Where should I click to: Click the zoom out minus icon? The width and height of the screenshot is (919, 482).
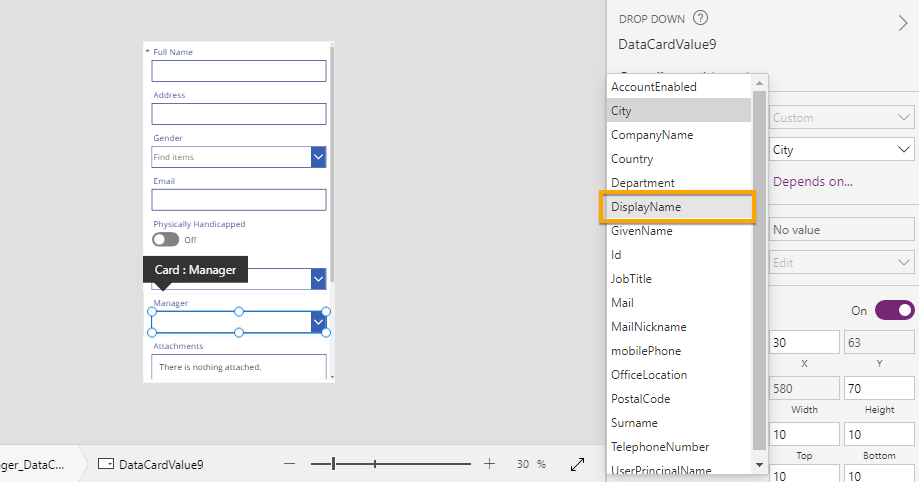pyautogui.click(x=290, y=464)
